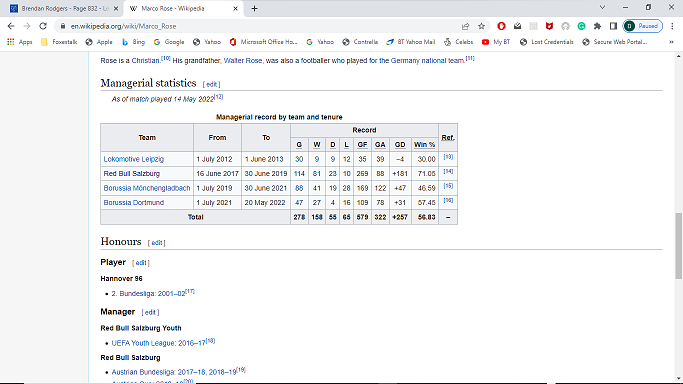This screenshot has height=384, width=683.
Task: Open the Paused profile button
Action: coord(643,26)
